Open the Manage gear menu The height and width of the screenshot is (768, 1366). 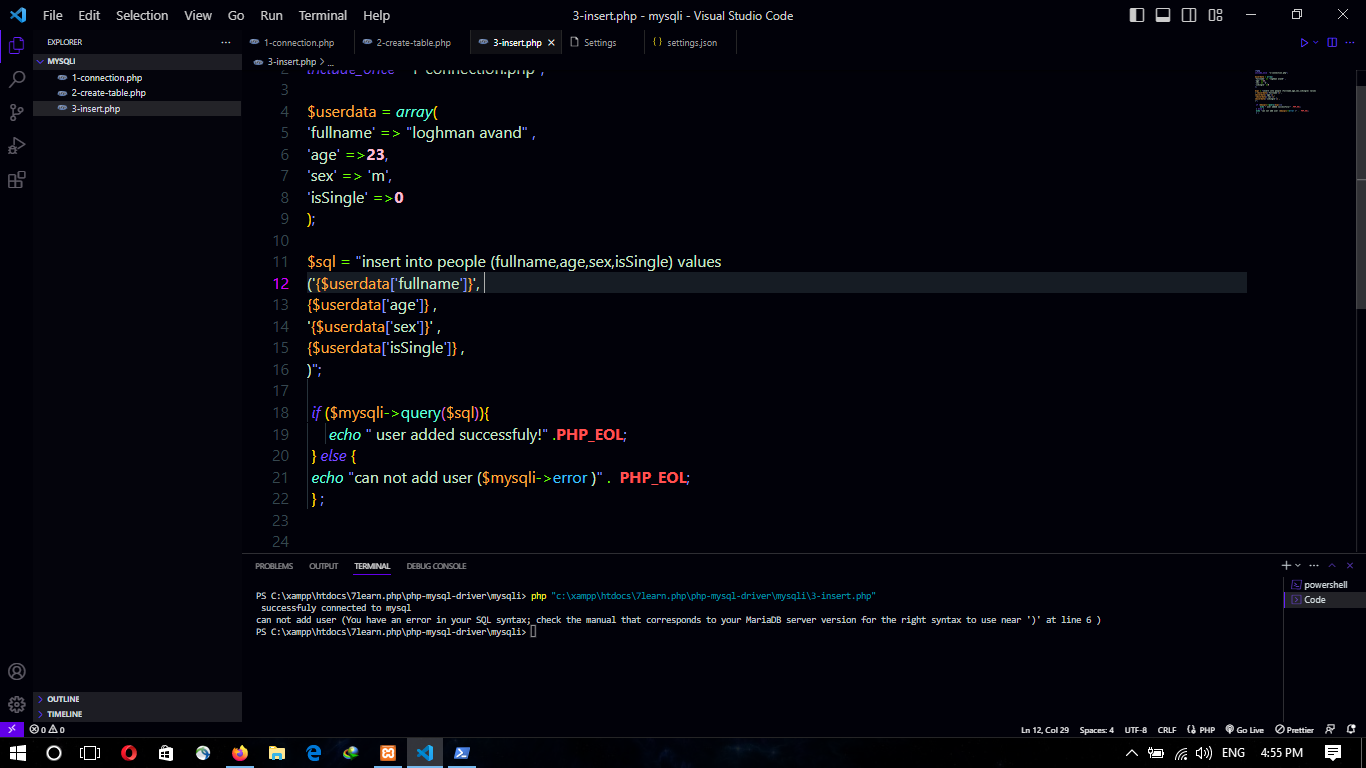click(16, 704)
